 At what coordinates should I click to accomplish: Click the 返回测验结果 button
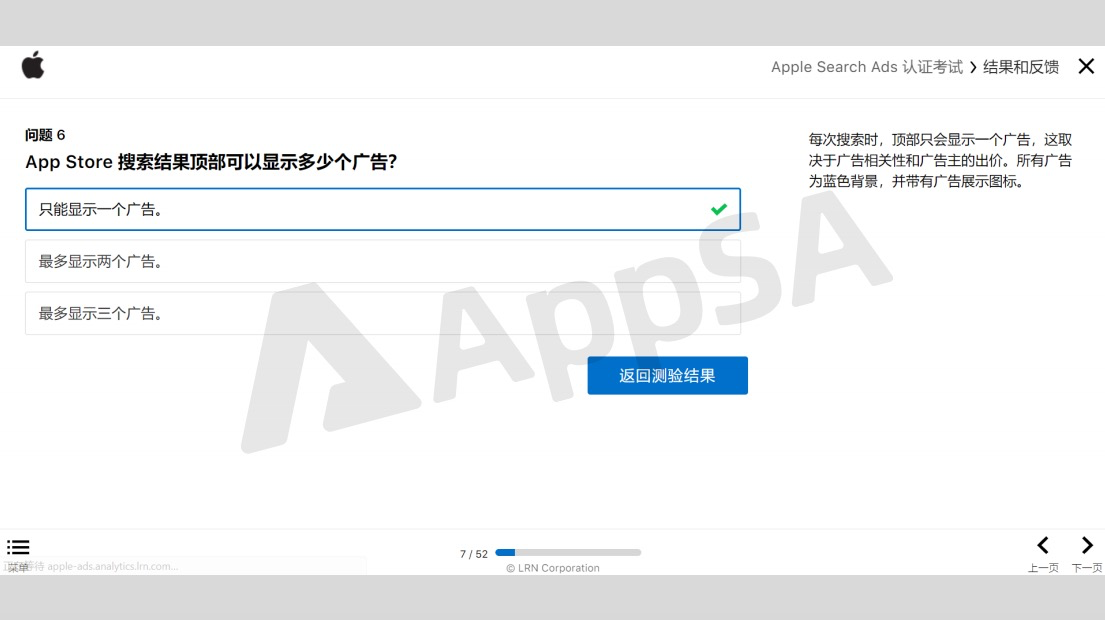(667, 376)
